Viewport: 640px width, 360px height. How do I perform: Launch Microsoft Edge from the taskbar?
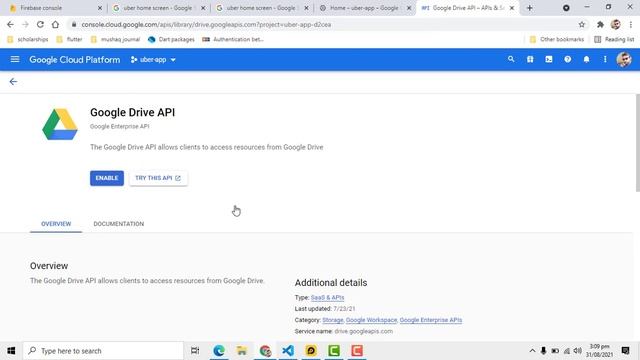(219, 351)
